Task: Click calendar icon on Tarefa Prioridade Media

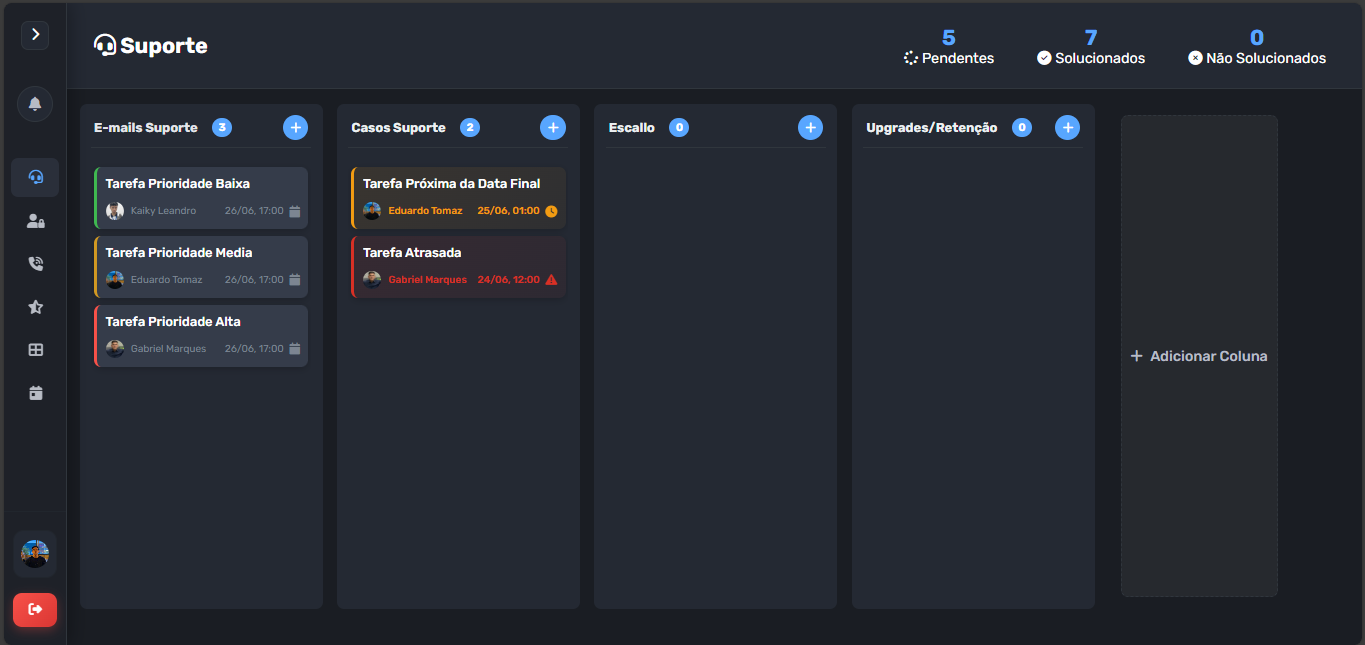Action: (295, 280)
